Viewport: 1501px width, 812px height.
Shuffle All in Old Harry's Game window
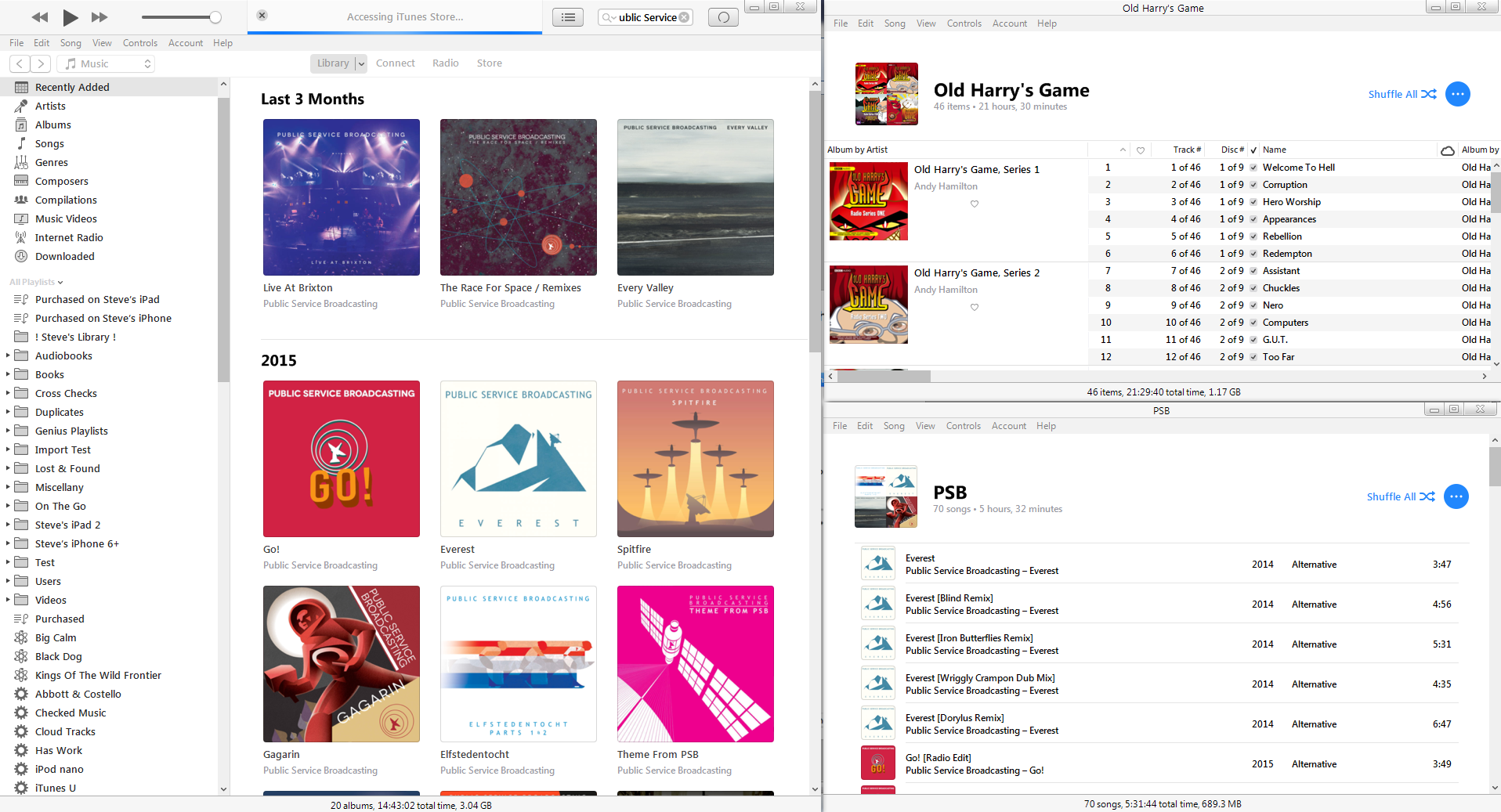click(x=1402, y=94)
